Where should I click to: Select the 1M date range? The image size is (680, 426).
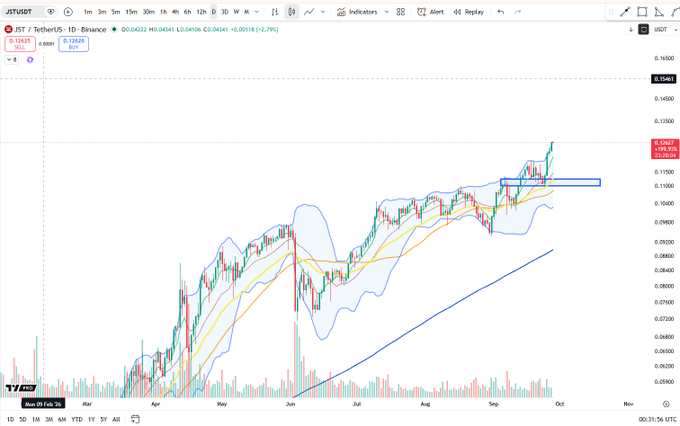point(36,419)
